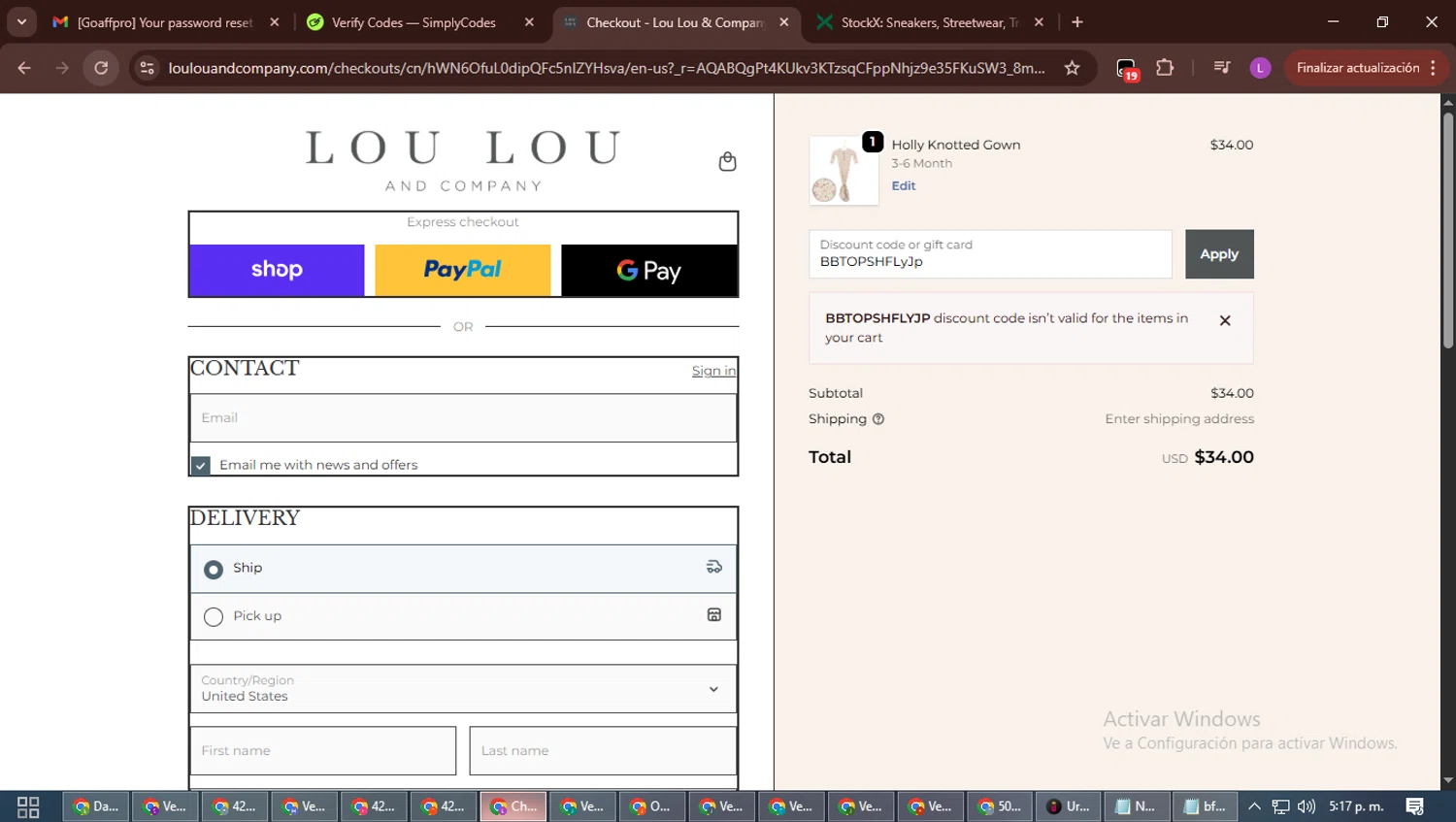Click the USD $34.00 total amount
1456x822 pixels.
tap(1208, 457)
